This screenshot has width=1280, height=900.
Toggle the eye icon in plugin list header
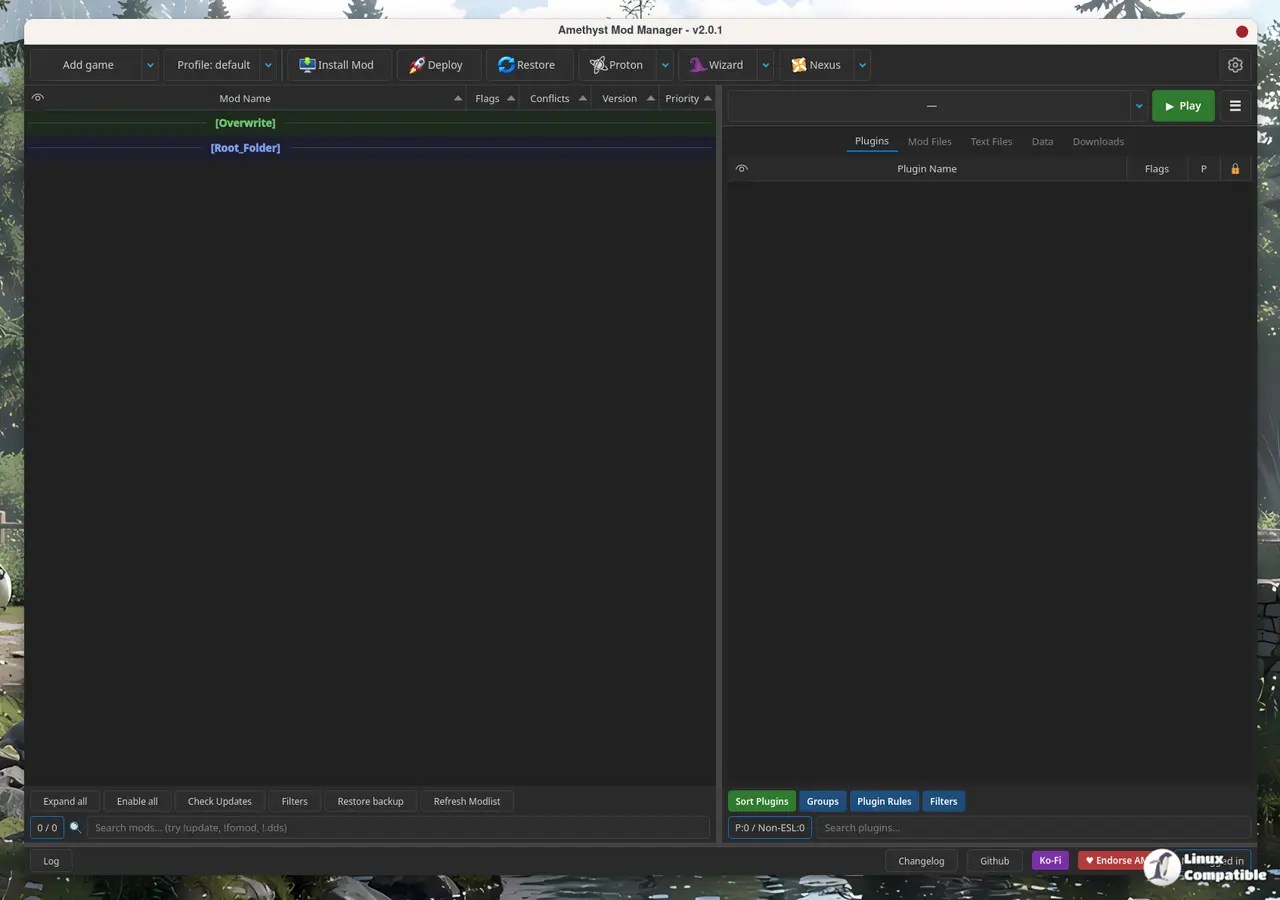point(742,169)
